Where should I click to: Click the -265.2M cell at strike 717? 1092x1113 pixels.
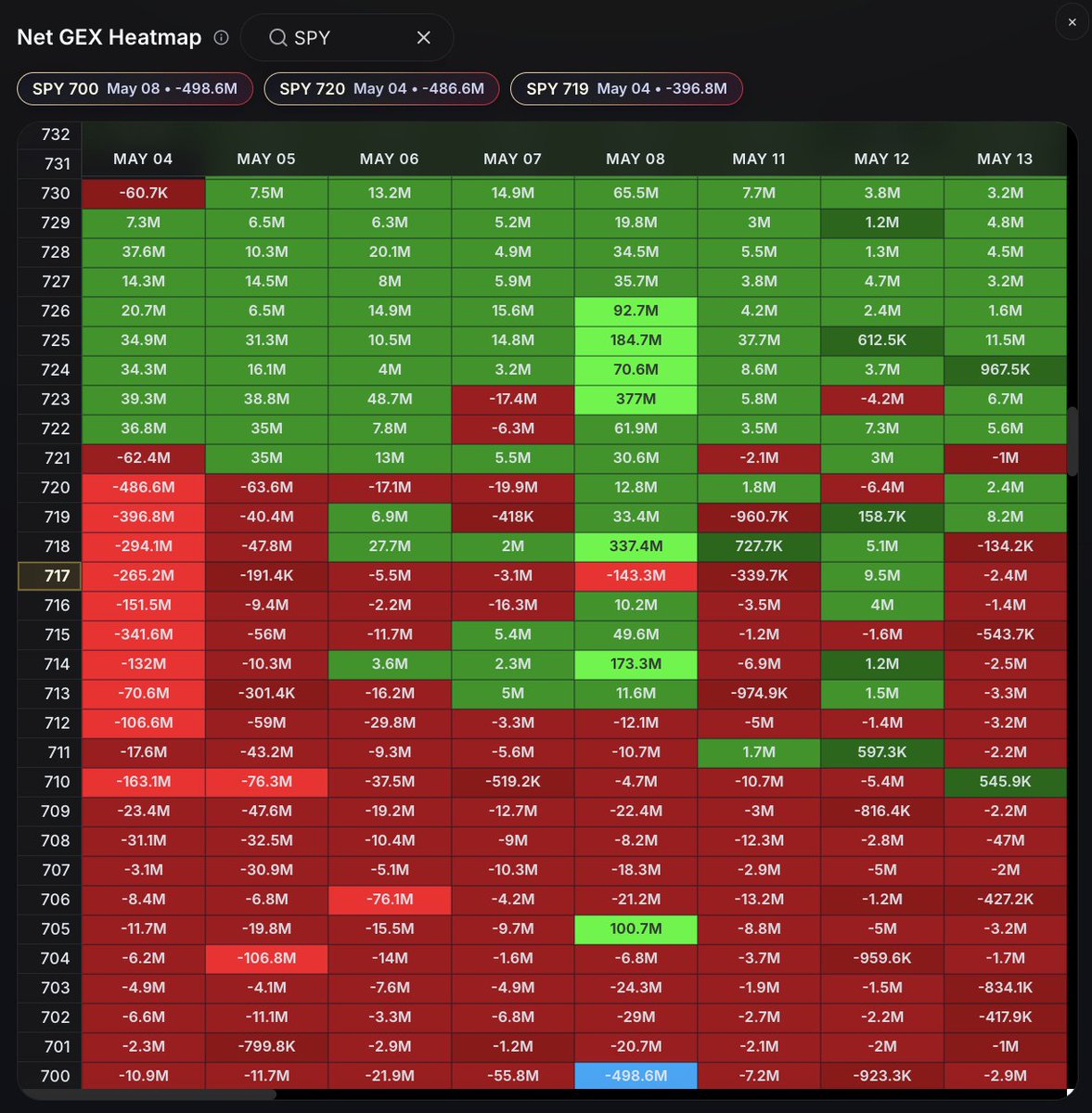[x=143, y=576]
